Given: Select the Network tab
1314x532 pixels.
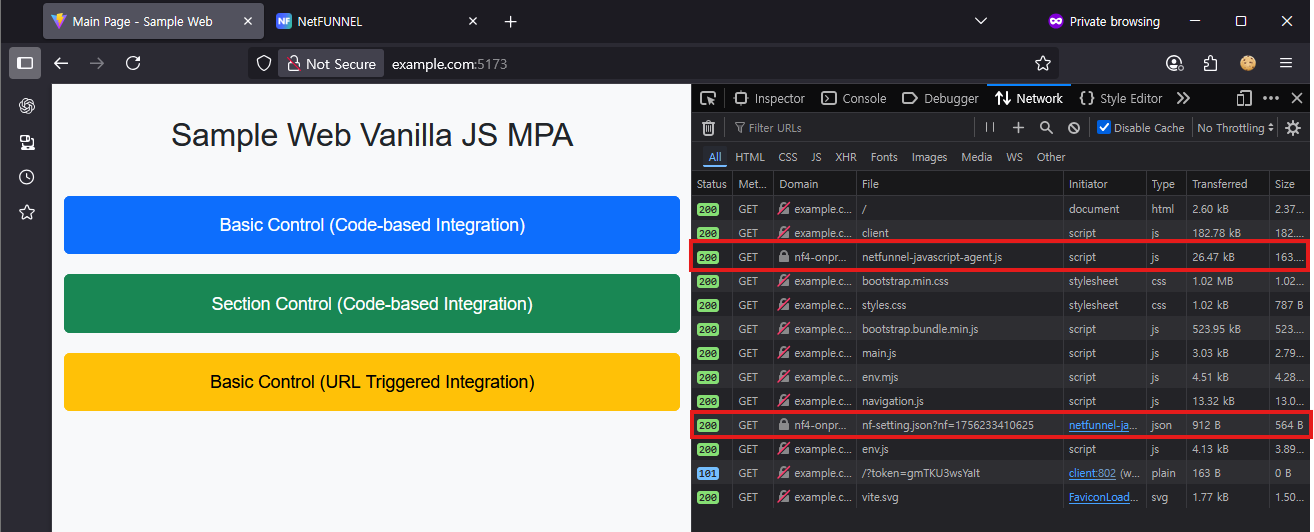Looking at the screenshot, I should [x=1029, y=98].
